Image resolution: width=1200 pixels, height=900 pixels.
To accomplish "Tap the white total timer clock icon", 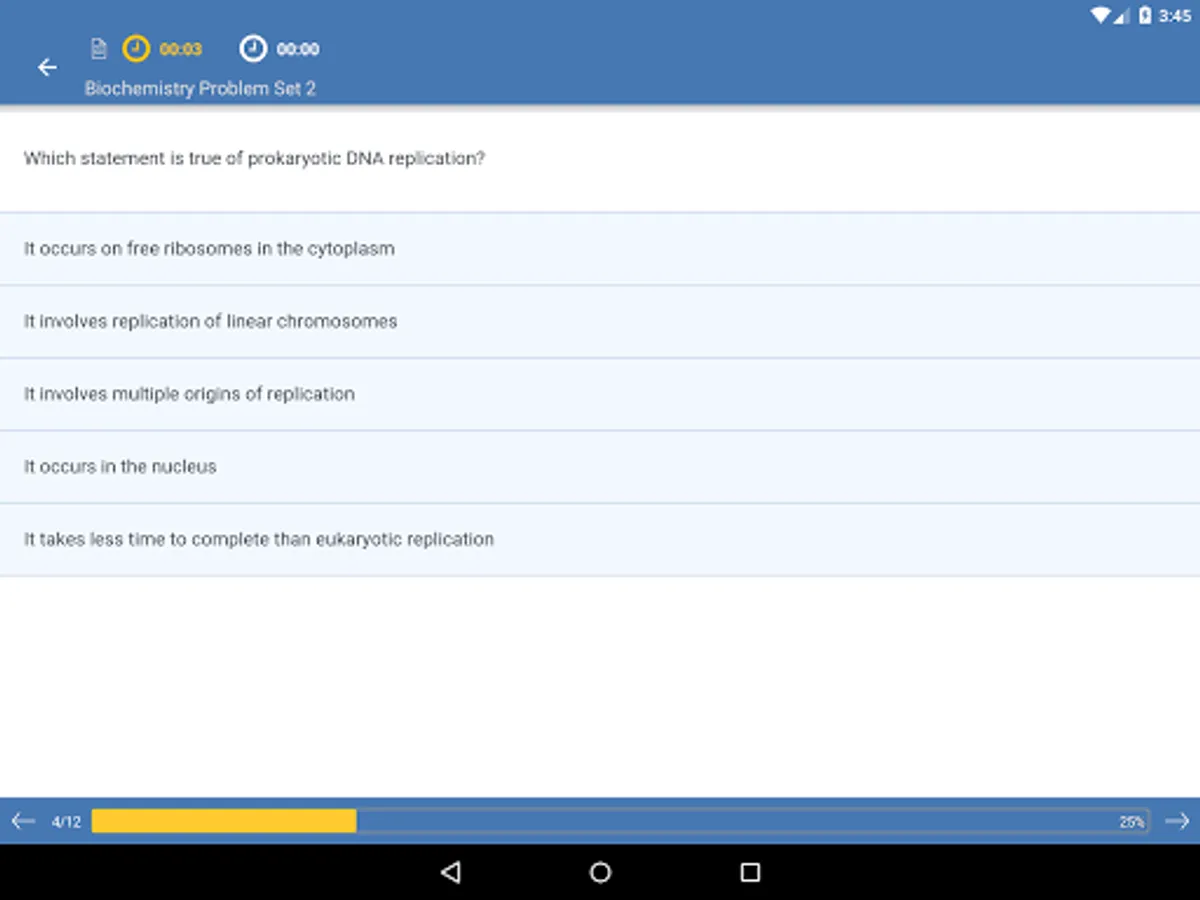I will (253, 48).
